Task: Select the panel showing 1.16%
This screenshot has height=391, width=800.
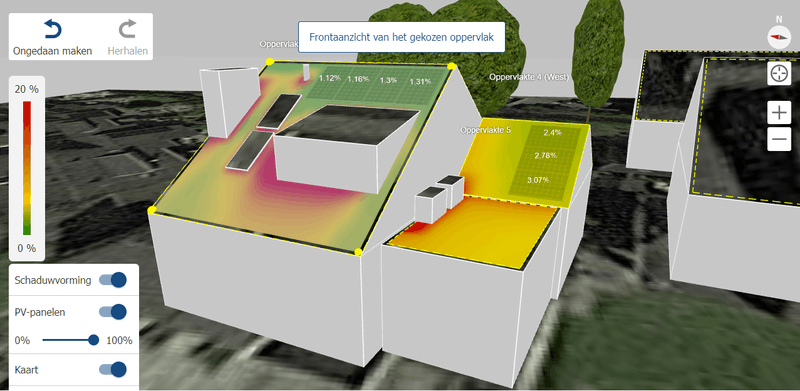Action: [358, 79]
